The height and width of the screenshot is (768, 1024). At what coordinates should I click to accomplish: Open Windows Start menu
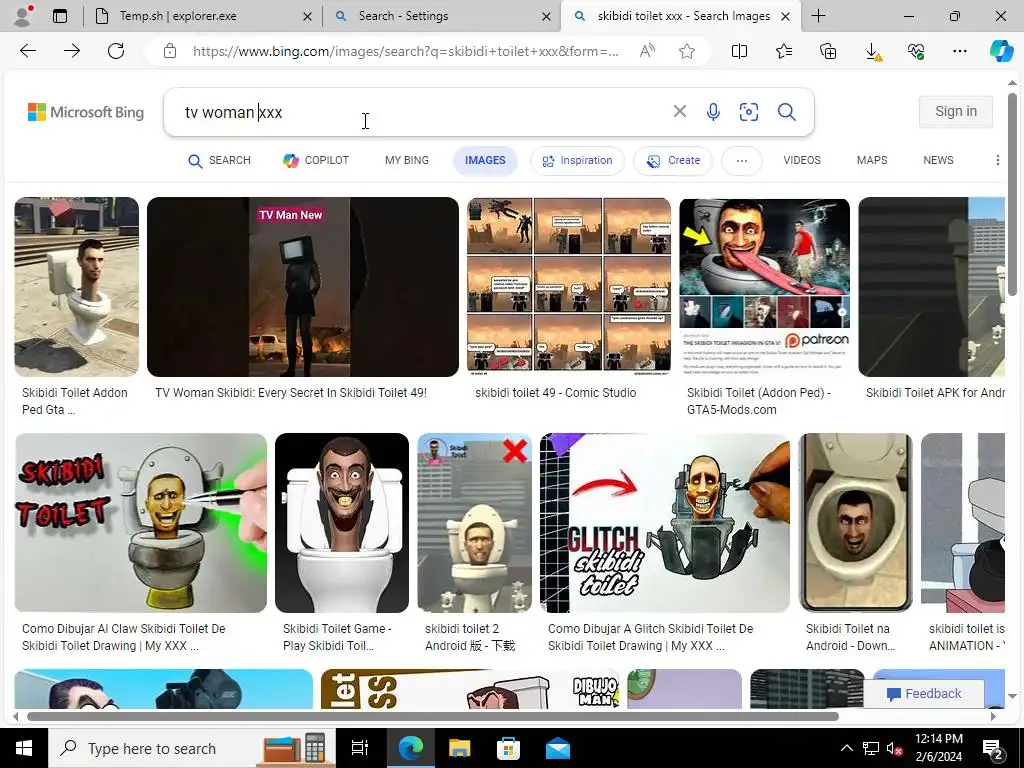click(24, 748)
